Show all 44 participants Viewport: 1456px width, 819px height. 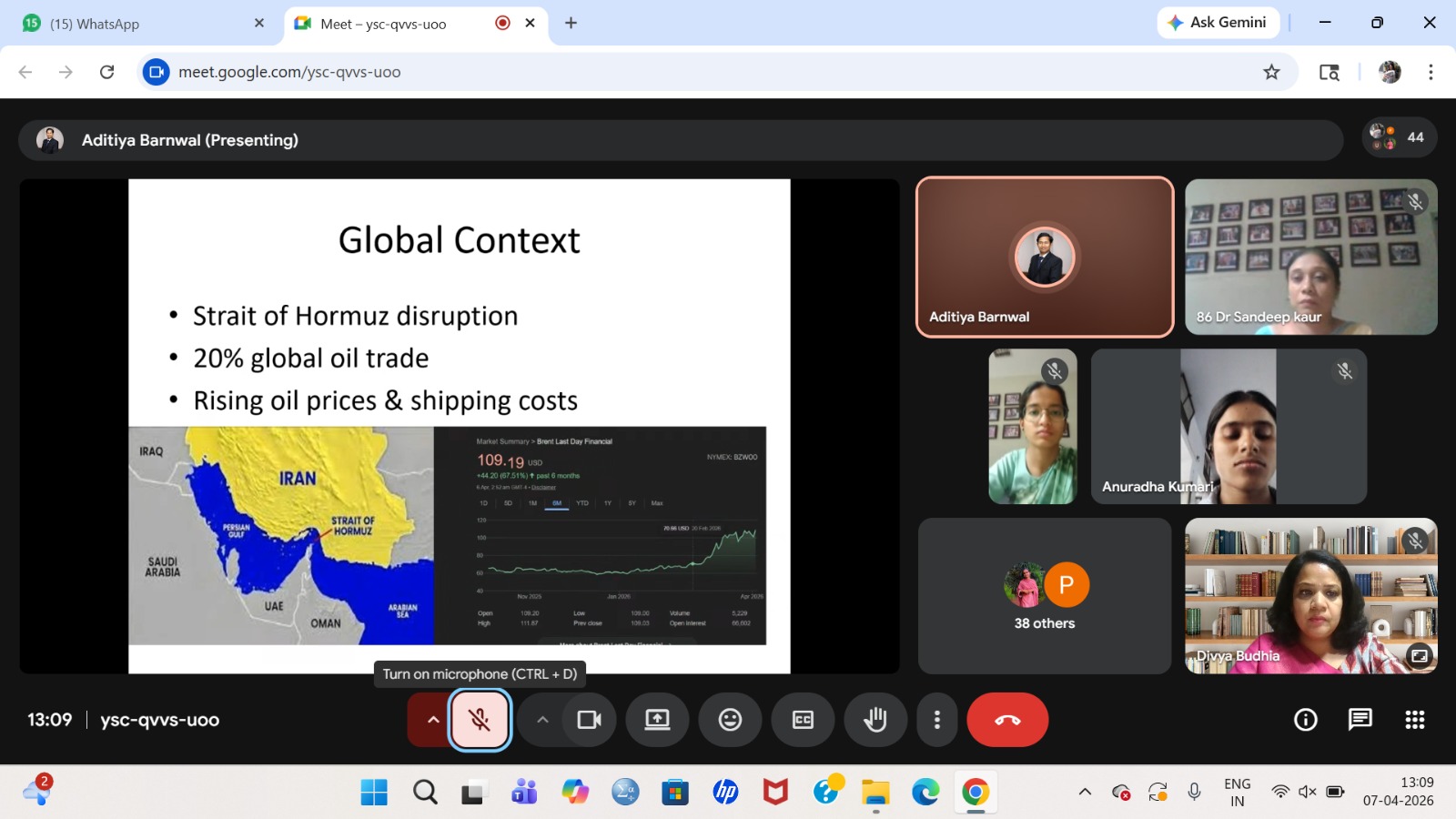pyautogui.click(x=1400, y=137)
